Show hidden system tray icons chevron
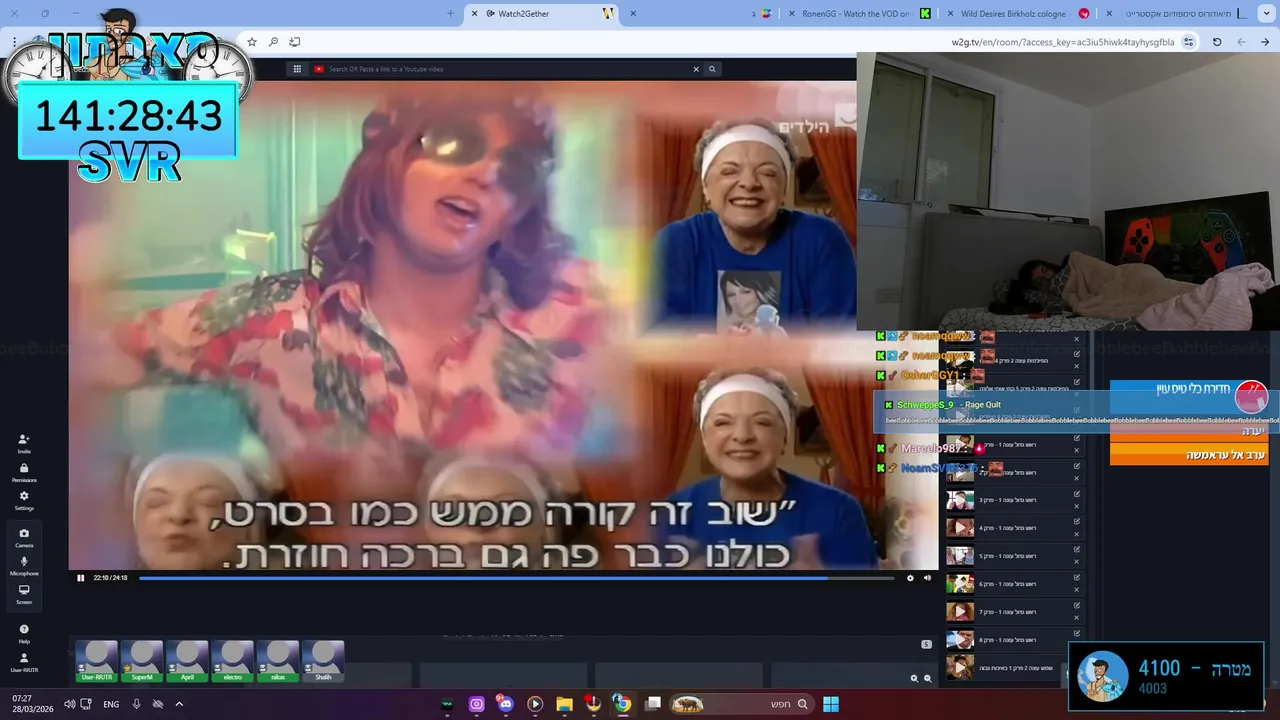 (179, 704)
